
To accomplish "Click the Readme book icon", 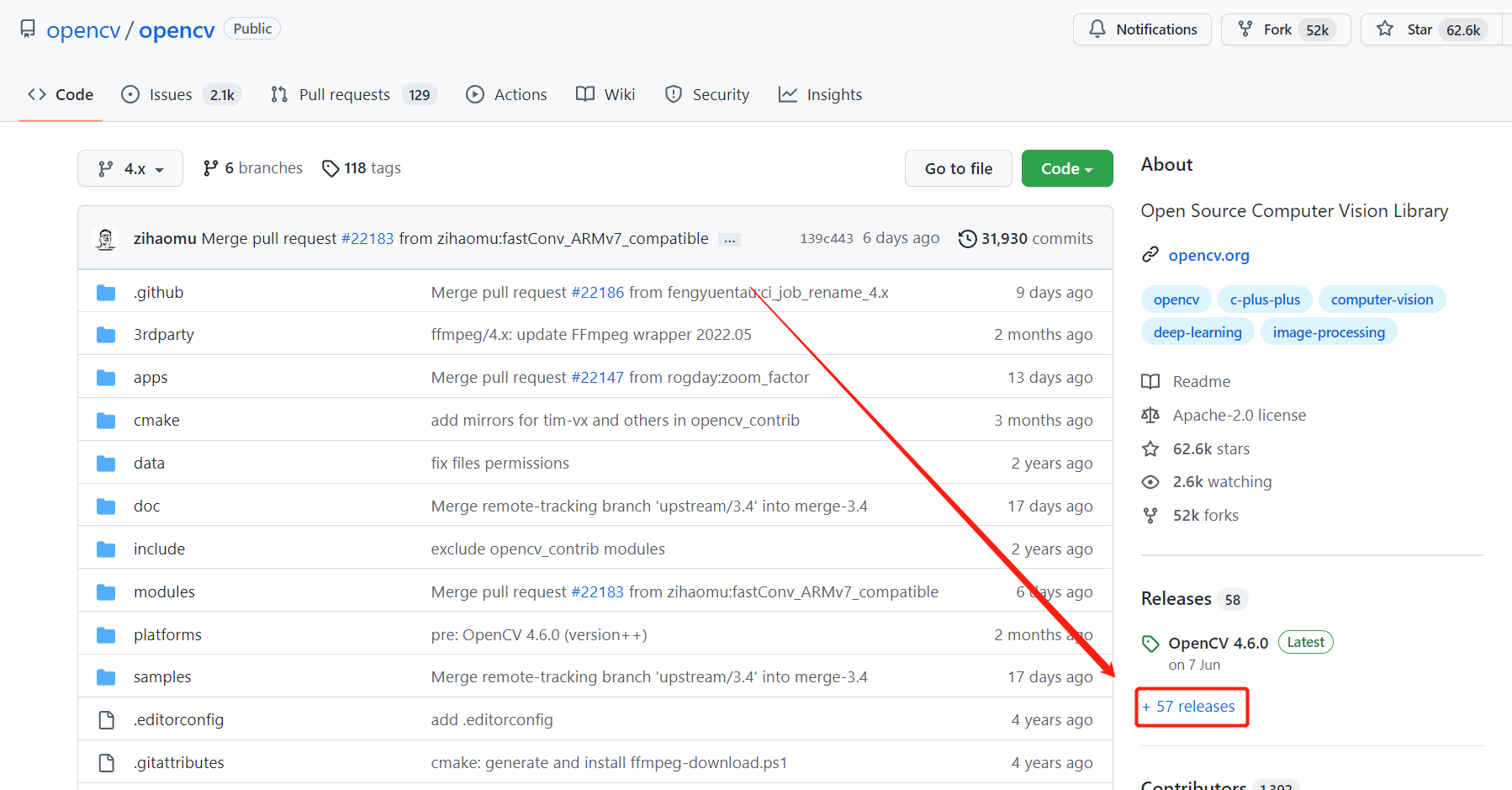I will [1150, 382].
